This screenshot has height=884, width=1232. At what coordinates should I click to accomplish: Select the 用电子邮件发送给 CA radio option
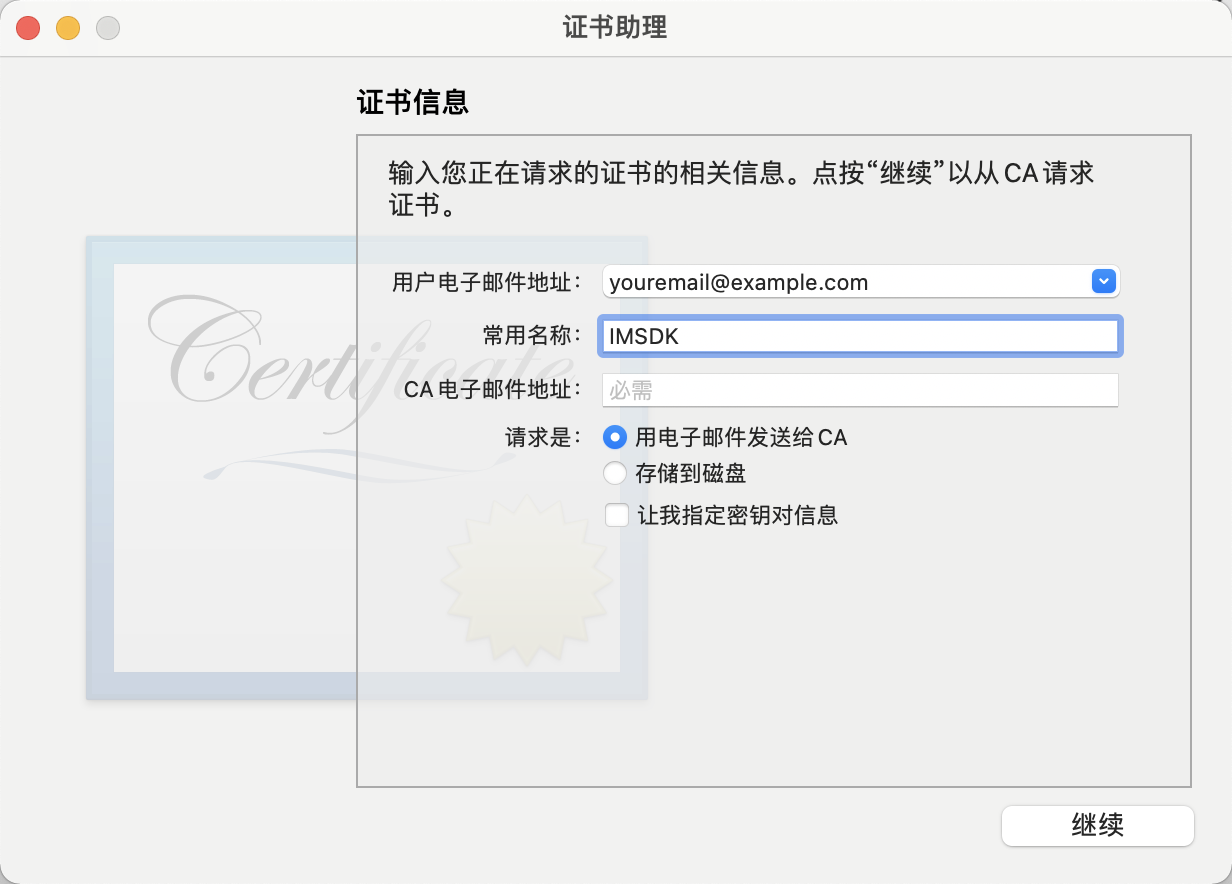pos(616,437)
